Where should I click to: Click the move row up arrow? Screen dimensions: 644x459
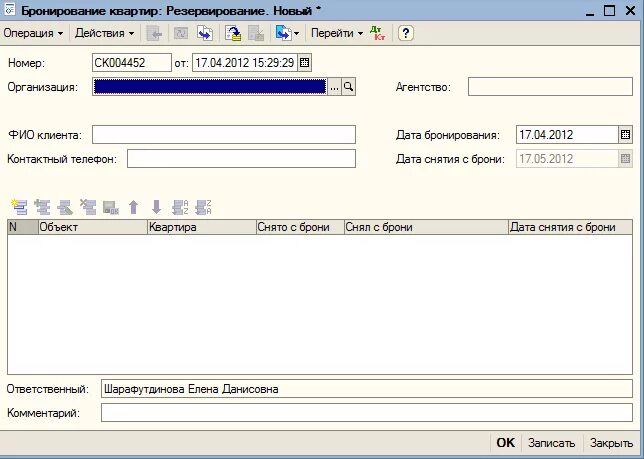point(133,207)
